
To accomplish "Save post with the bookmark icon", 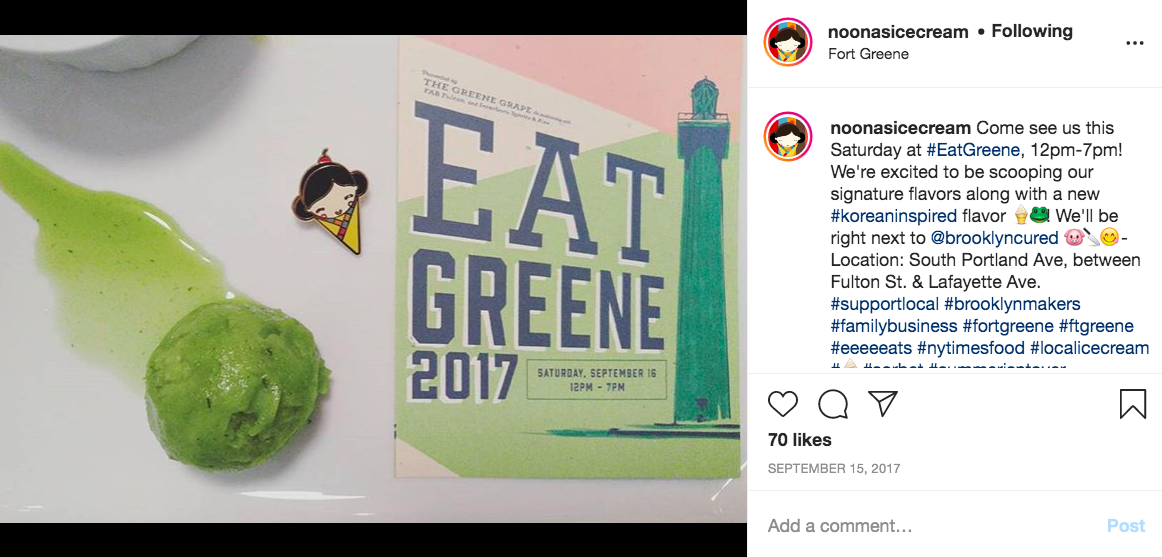I will click(x=1132, y=404).
